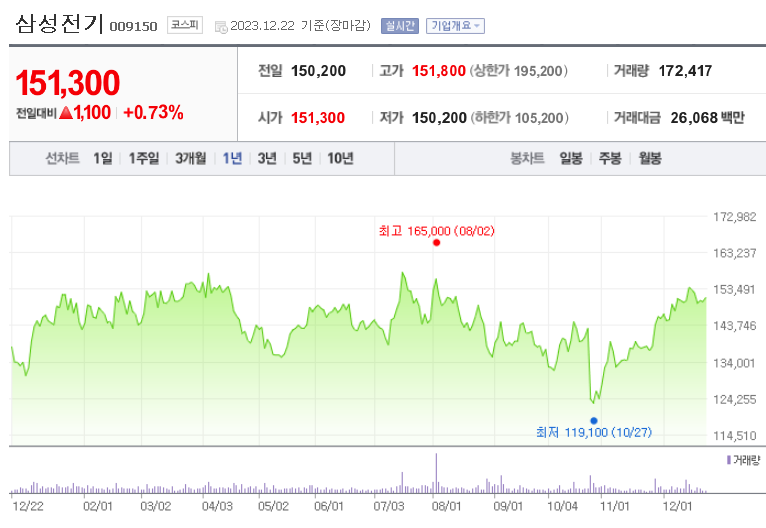Click the 거래대금 26,068 백만 value
Image resolution: width=766 pixels, height=528 pixels.
707,118
